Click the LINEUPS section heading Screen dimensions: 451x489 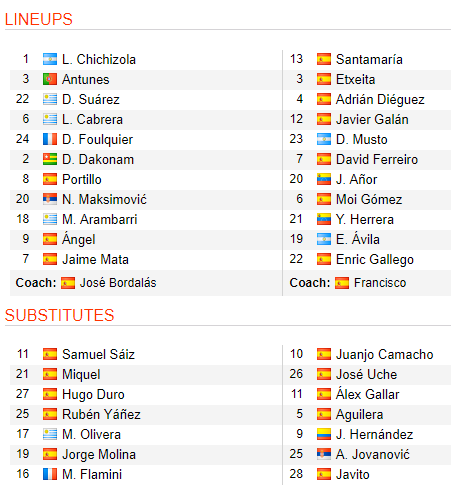click(x=39, y=19)
